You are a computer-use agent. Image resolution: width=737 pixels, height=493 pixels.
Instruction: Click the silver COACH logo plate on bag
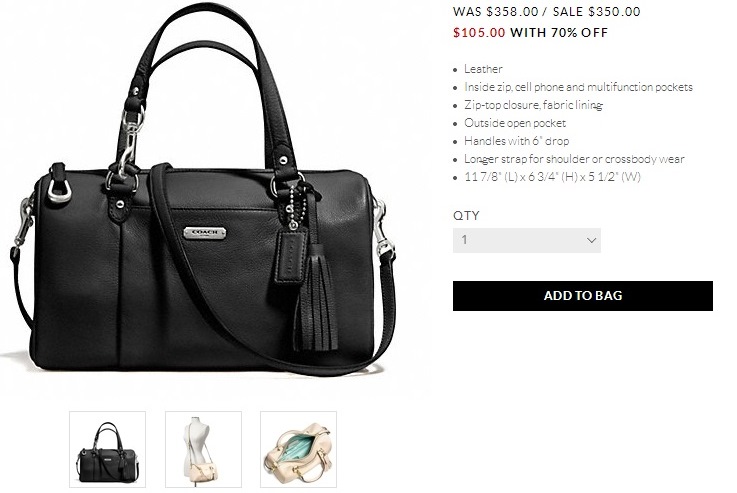coord(204,233)
